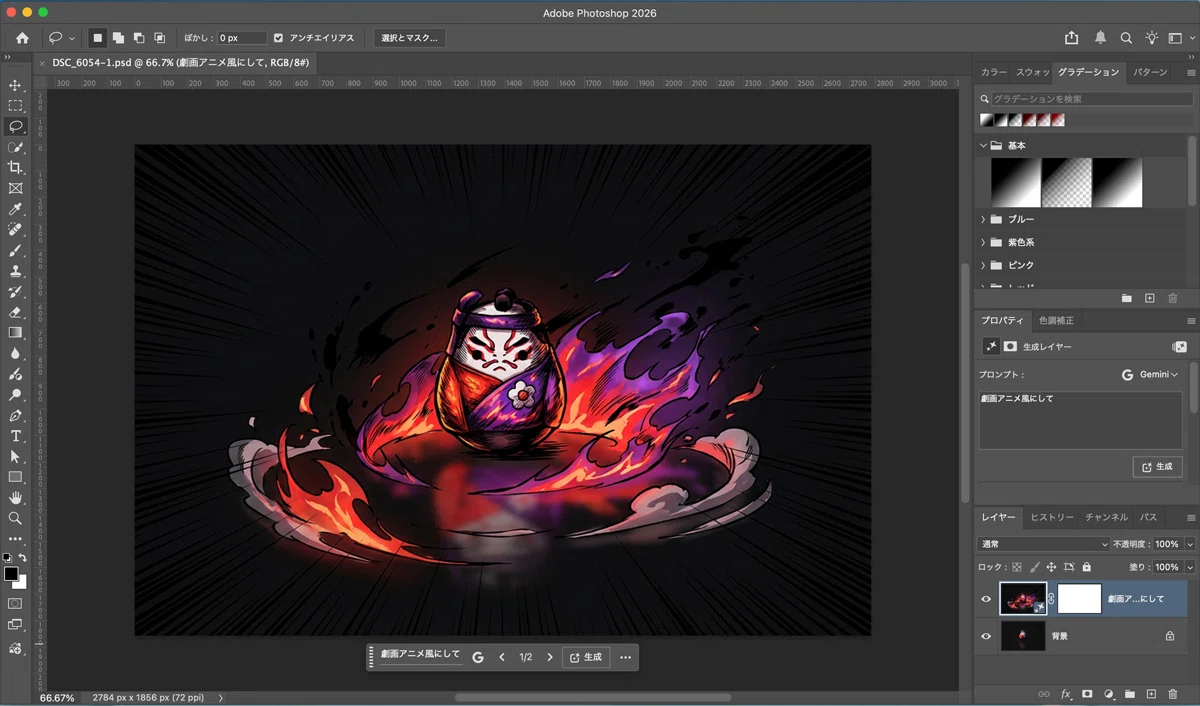
Task: Switch to the 色調補正 tab
Action: [1056, 320]
